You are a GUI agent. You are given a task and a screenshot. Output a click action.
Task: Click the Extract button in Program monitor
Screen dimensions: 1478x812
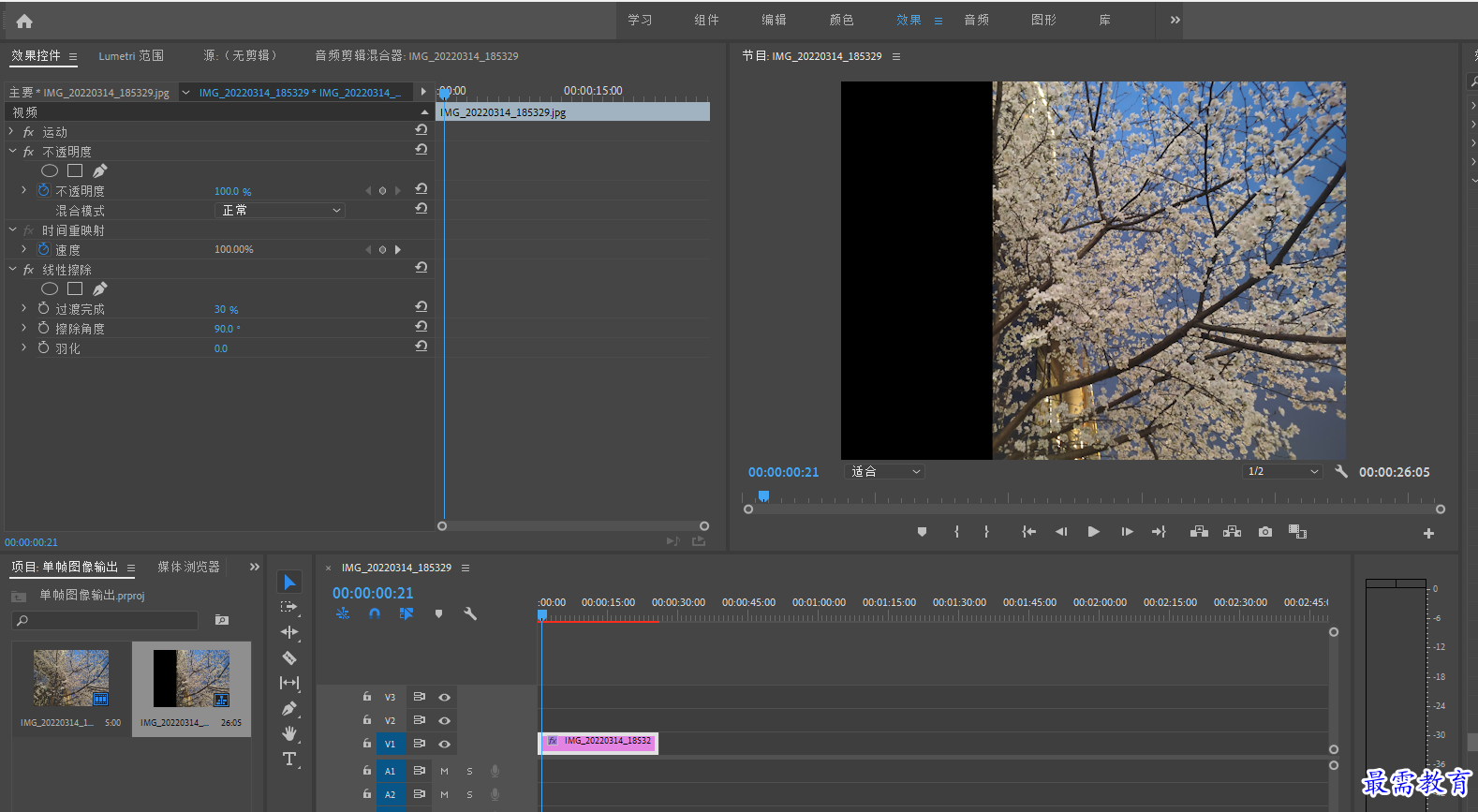click(1233, 532)
